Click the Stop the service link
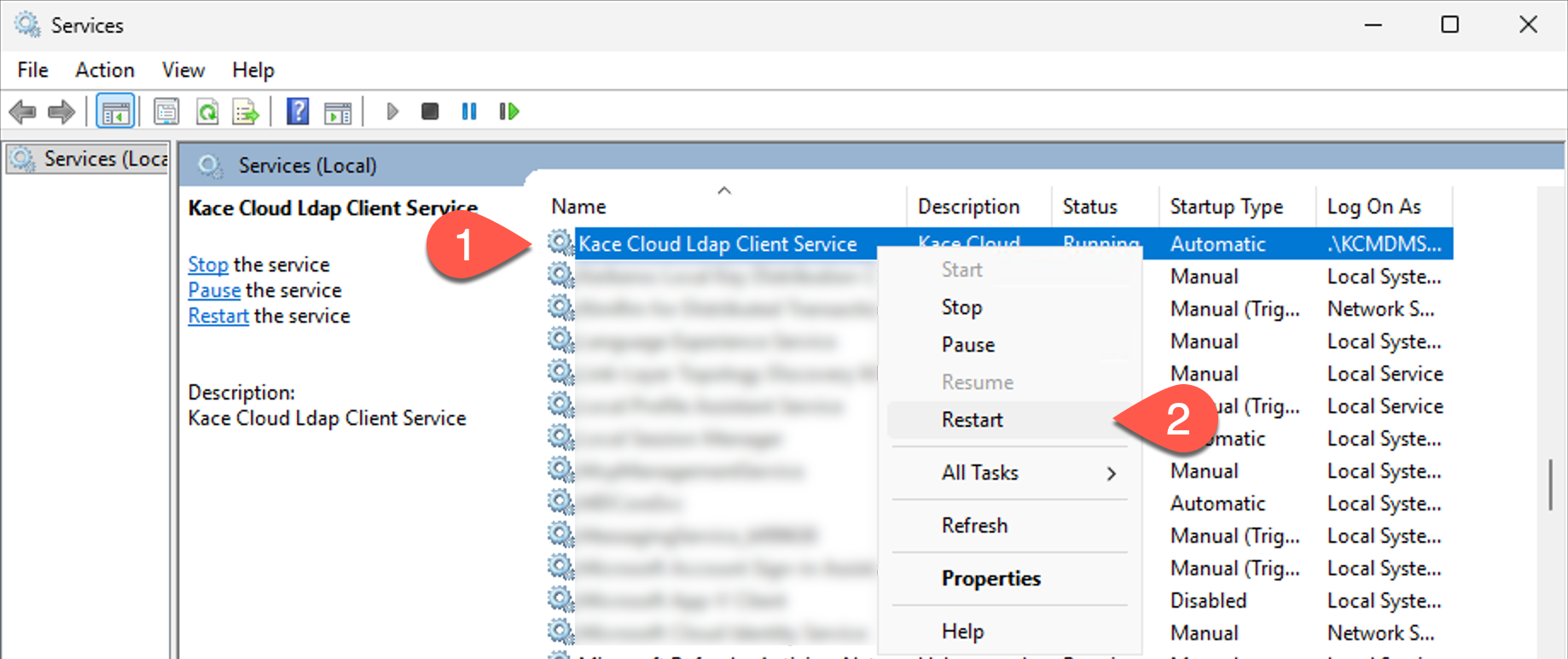Viewport: 1568px width, 659px height. pyautogui.click(x=208, y=265)
